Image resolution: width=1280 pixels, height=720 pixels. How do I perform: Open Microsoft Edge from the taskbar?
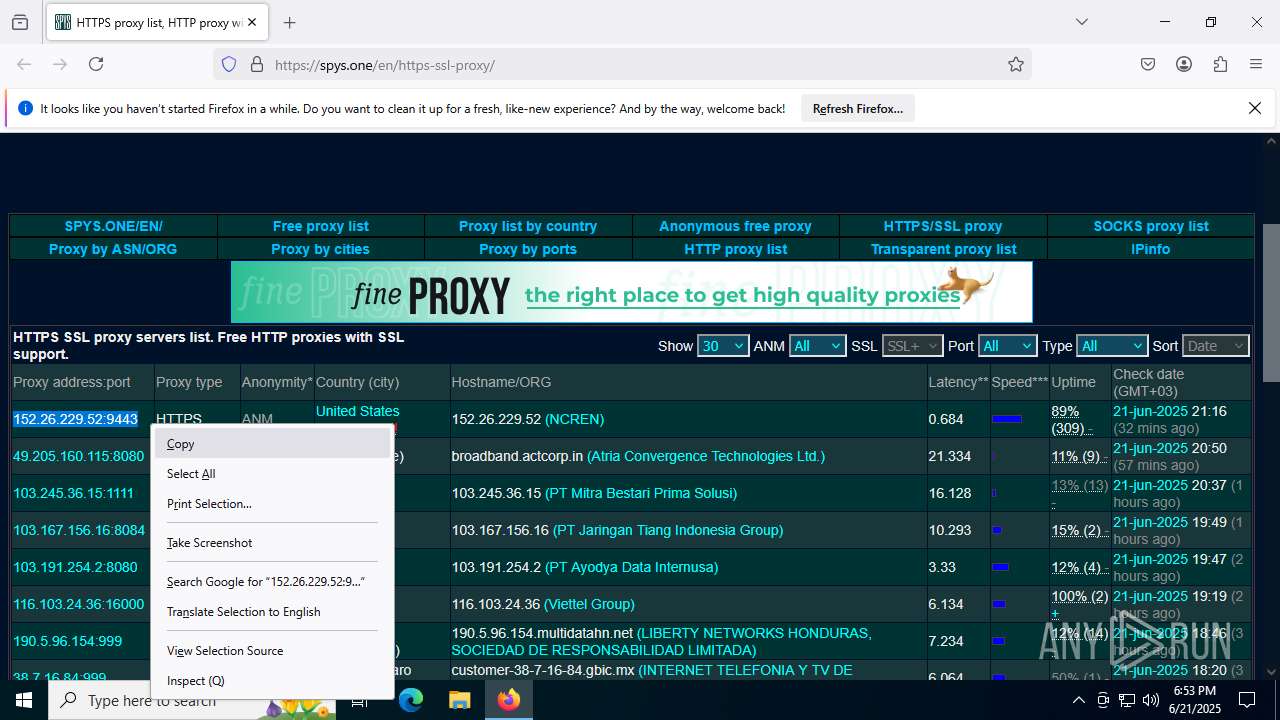click(x=411, y=700)
